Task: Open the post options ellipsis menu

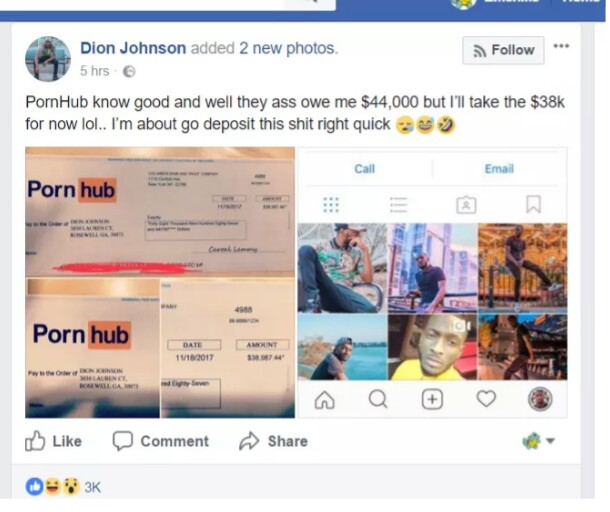Action: (561, 46)
